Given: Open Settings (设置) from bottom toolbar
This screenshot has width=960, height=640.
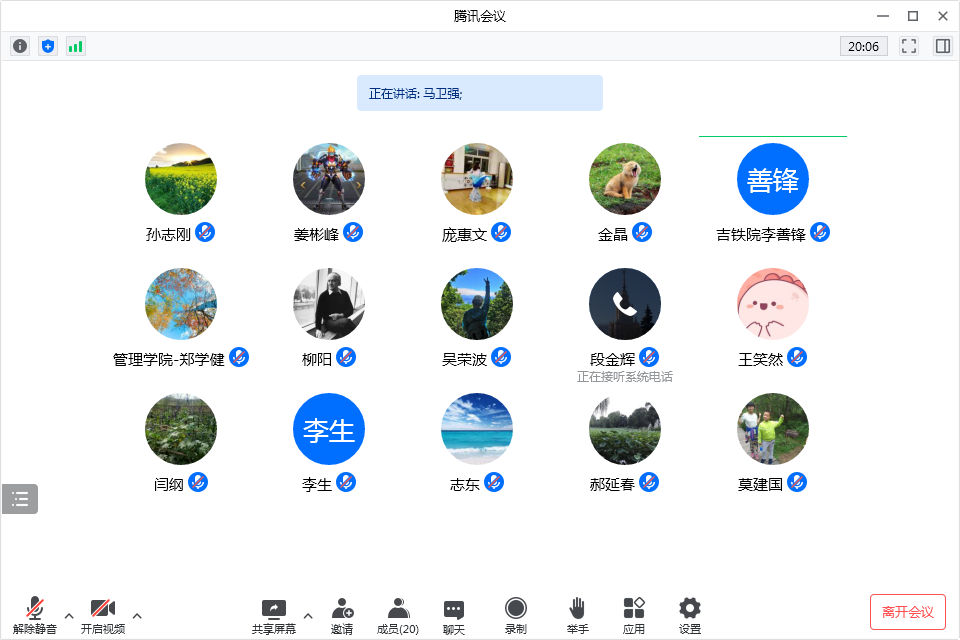Looking at the screenshot, I should pyautogui.click(x=690, y=615).
